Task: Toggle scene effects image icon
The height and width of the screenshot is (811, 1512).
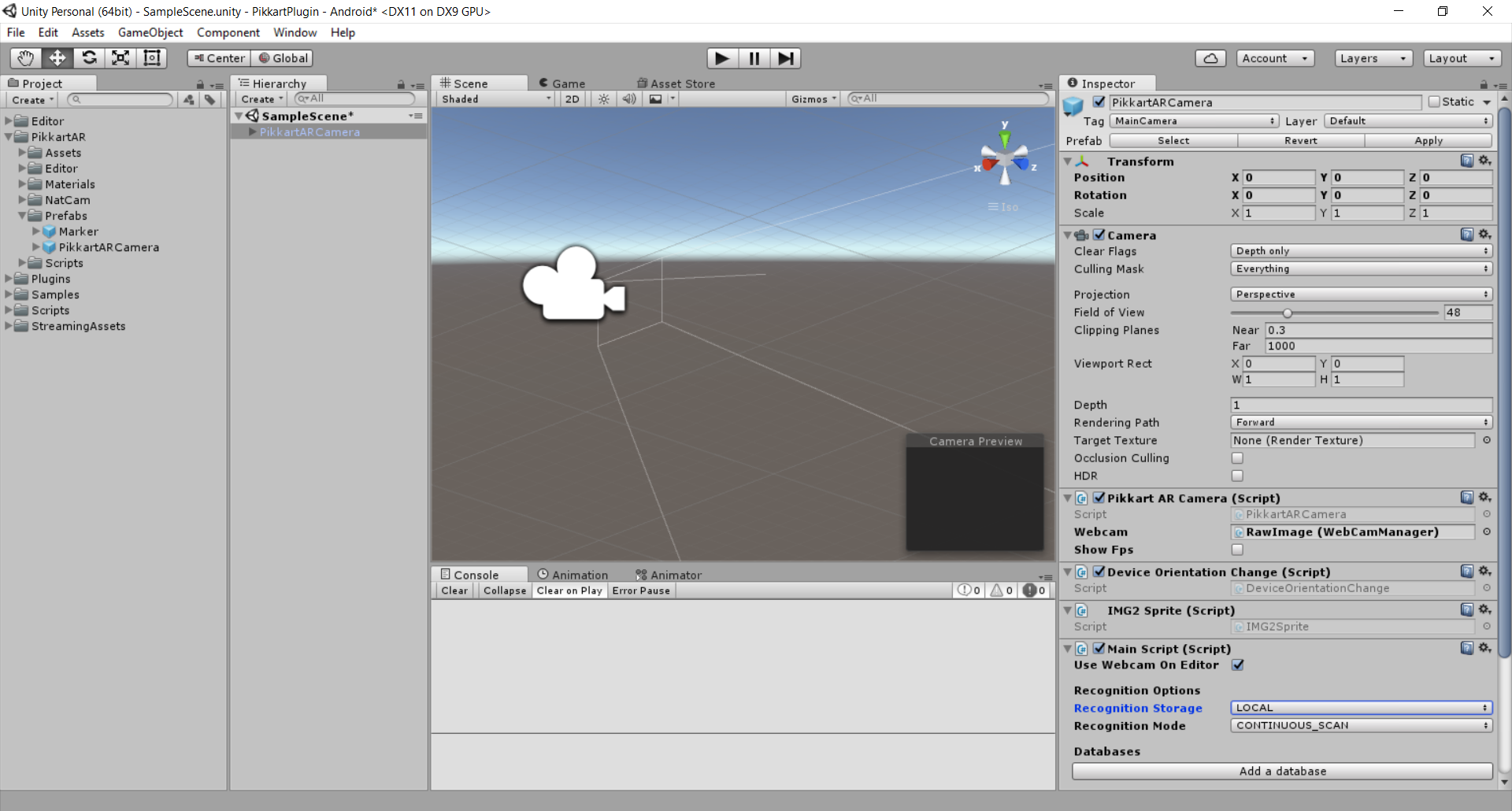Action: click(655, 99)
